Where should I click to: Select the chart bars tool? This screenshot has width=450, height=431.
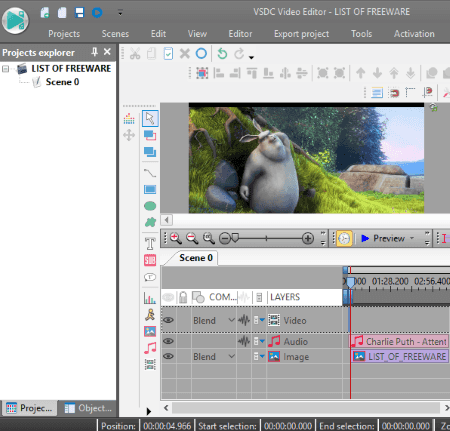pyautogui.click(x=150, y=298)
